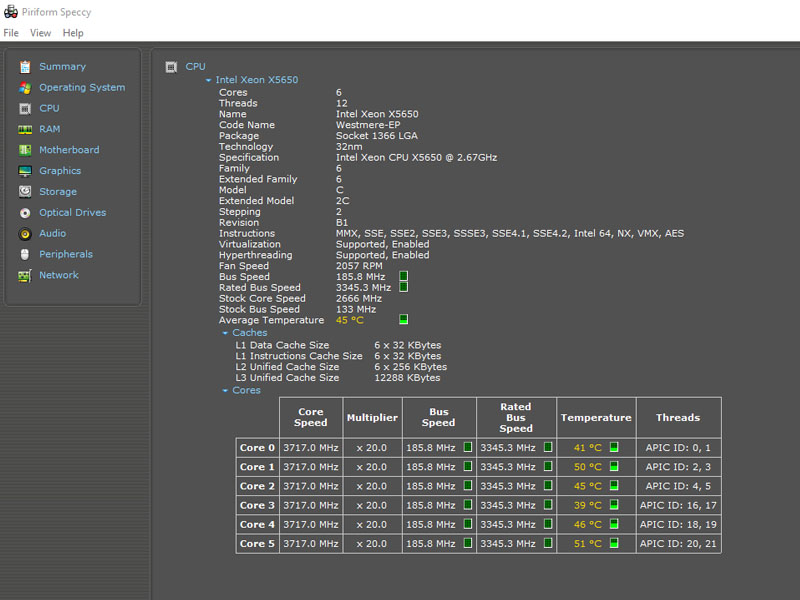Select the Core 3 row label
The image size is (800, 600).
(x=257, y=505)
